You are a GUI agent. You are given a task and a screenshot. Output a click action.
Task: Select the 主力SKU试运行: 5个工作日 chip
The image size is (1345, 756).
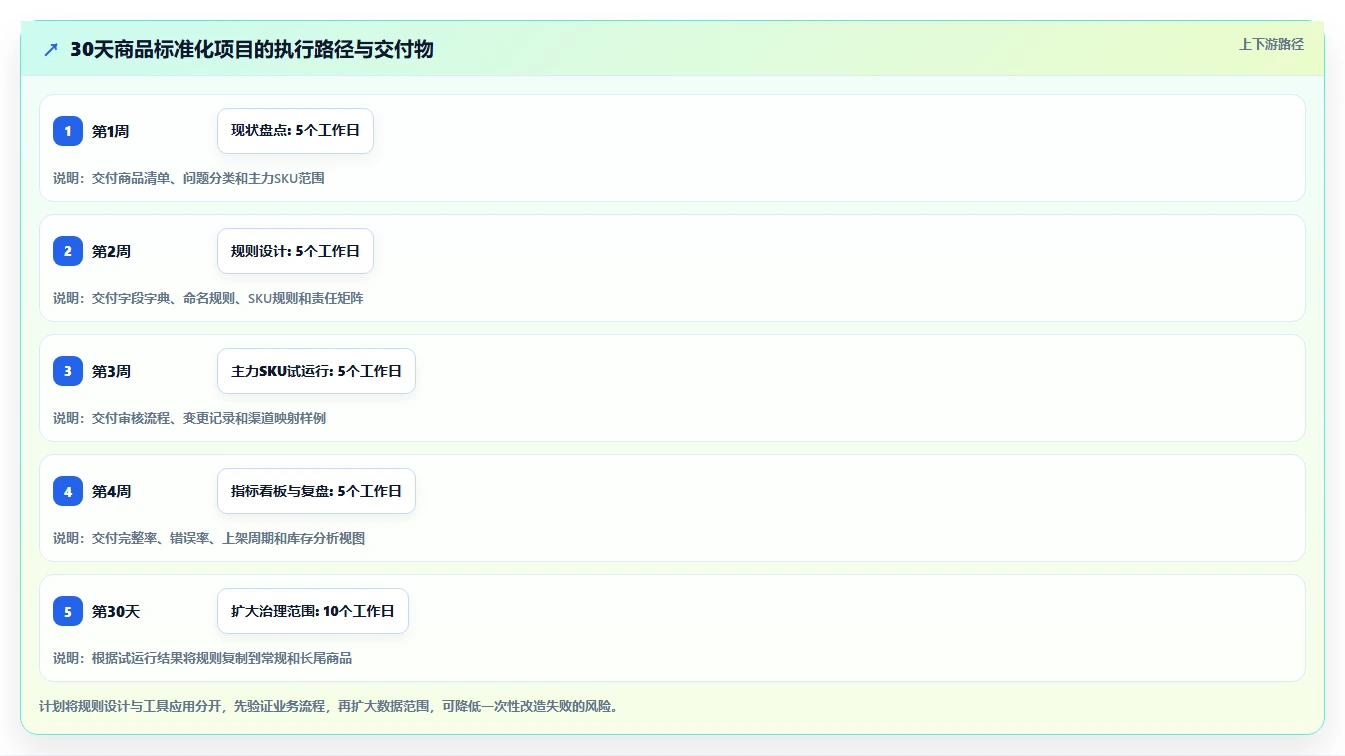[x=316, y=371]
